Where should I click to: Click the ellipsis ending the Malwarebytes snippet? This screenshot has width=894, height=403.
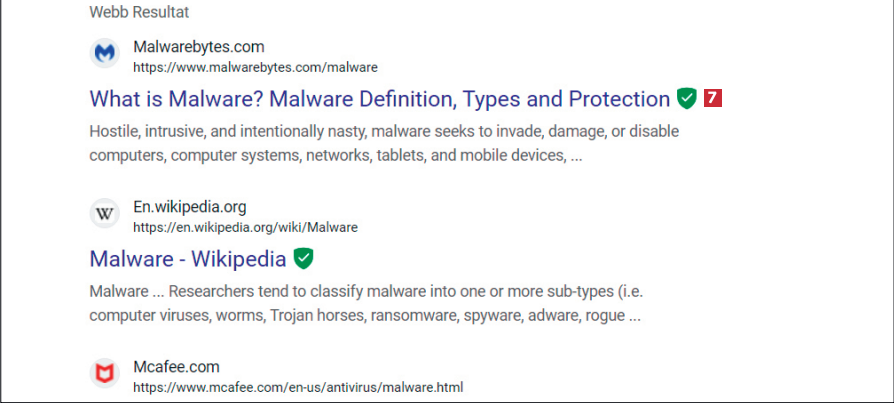[576, 155]
